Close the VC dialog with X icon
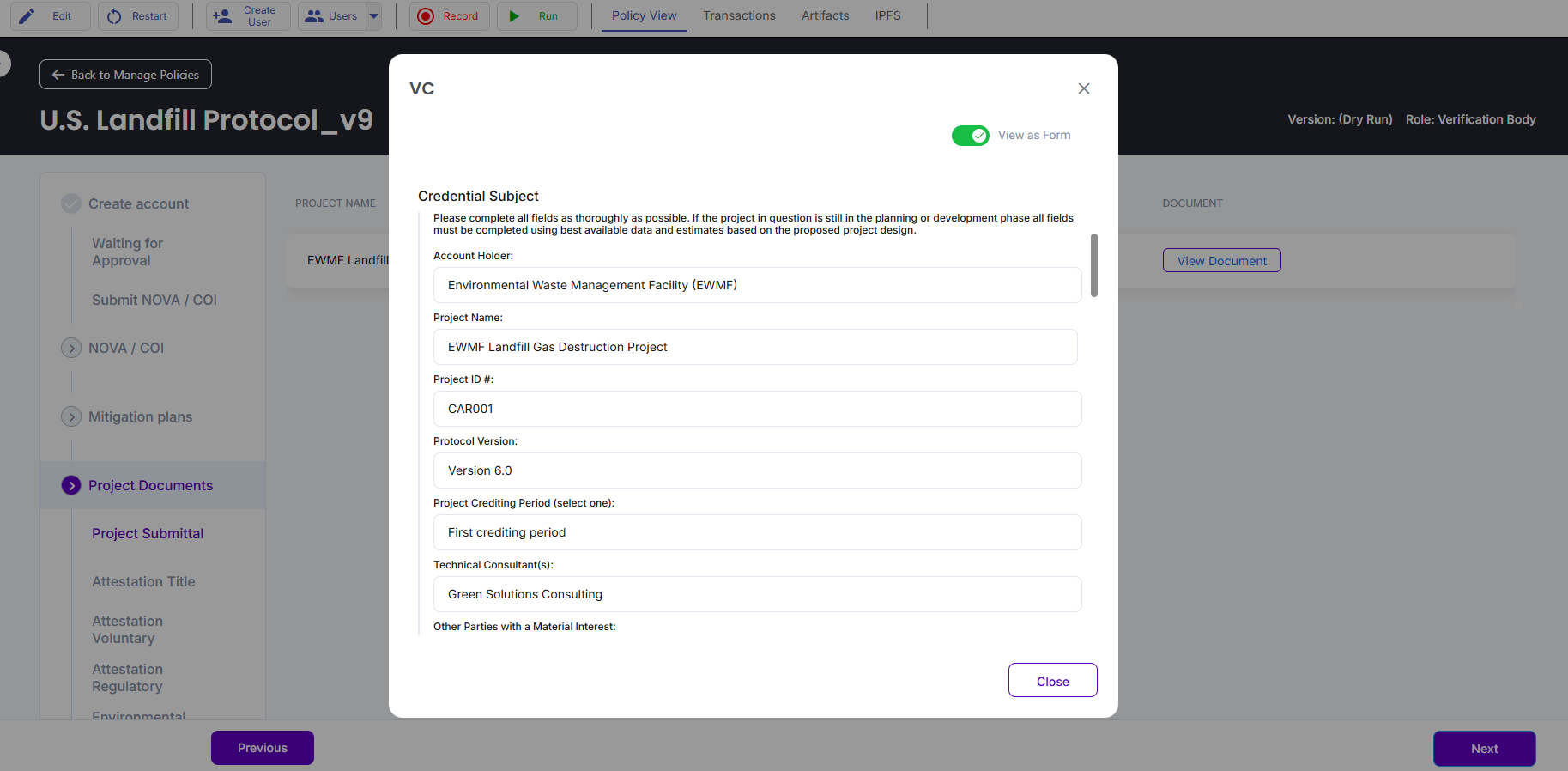 tap(1084, 88)
